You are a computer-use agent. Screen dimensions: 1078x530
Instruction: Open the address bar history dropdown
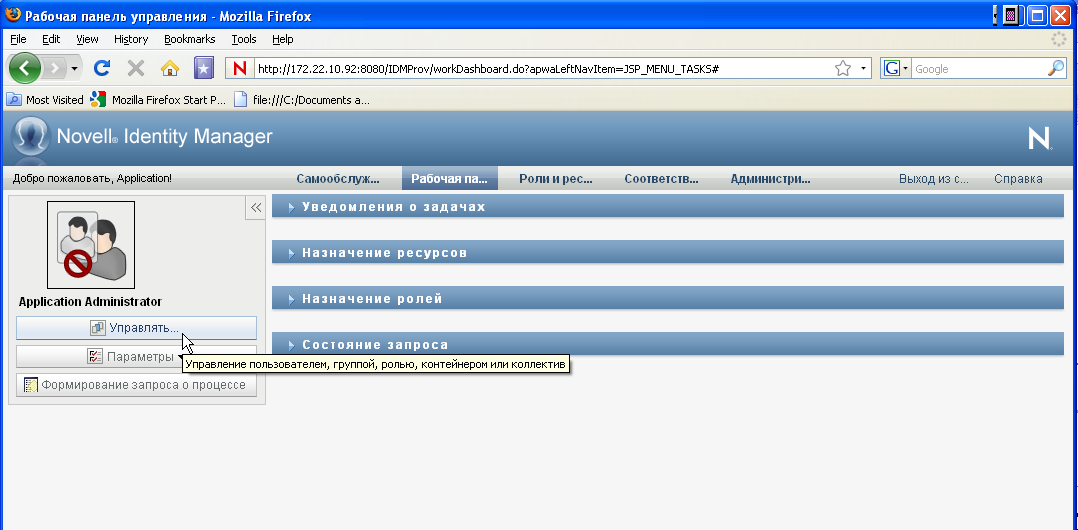point(863,69)
